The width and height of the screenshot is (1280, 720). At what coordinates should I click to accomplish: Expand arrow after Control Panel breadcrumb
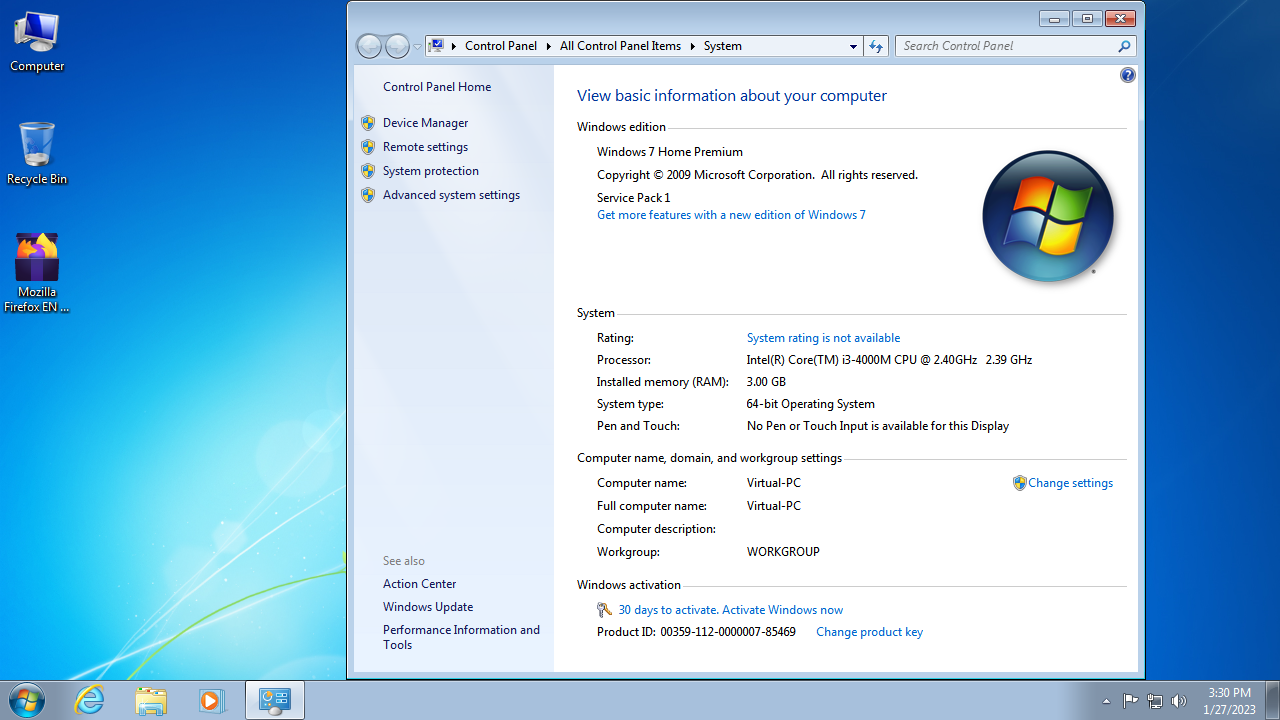click(548, 46)
